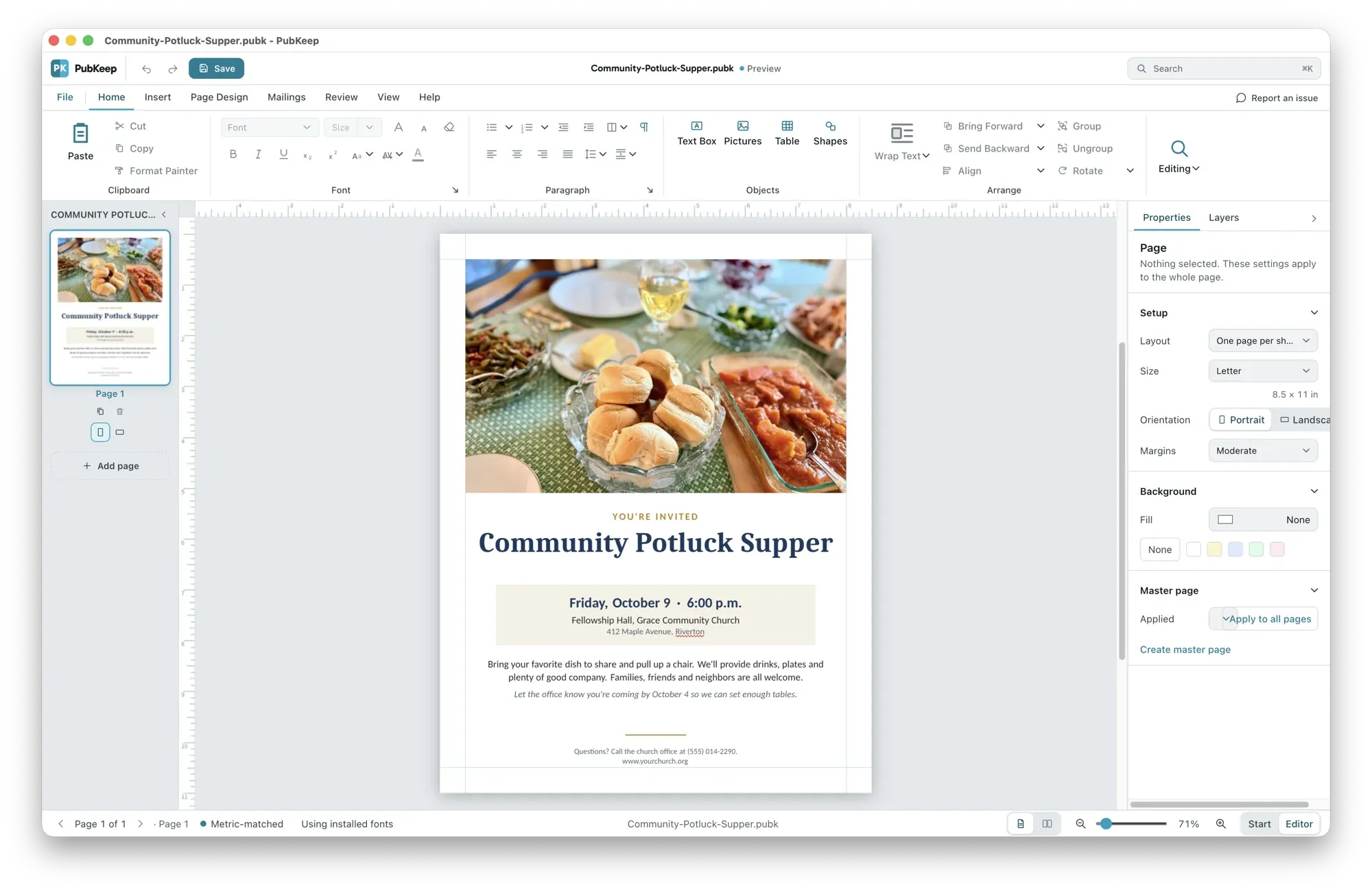1372x892 pixels.
Task: Delete Page 1 trash icon
Action: coord(119,412)
